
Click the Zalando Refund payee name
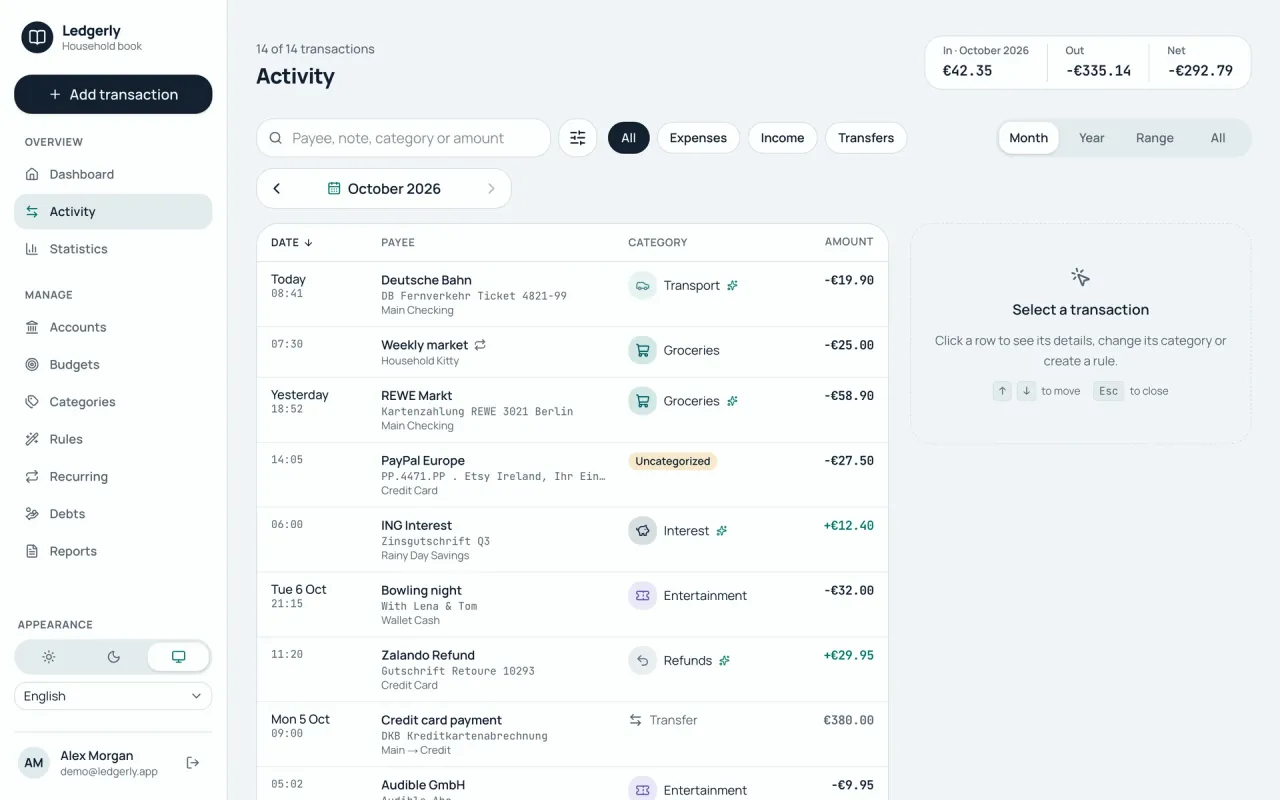(x=428, y=655)
